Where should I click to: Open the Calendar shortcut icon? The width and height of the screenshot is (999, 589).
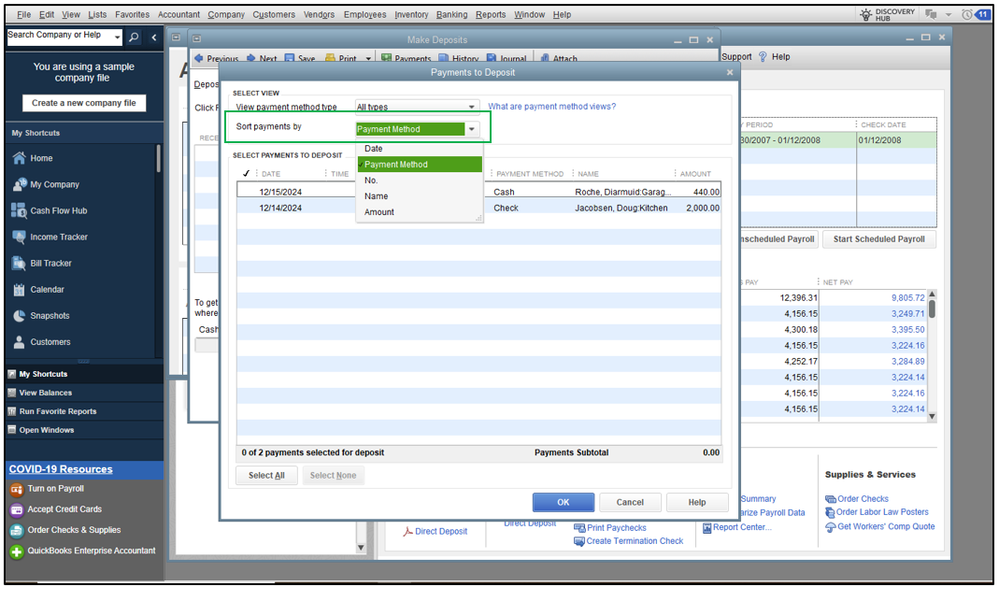click(x=19, y=289)
